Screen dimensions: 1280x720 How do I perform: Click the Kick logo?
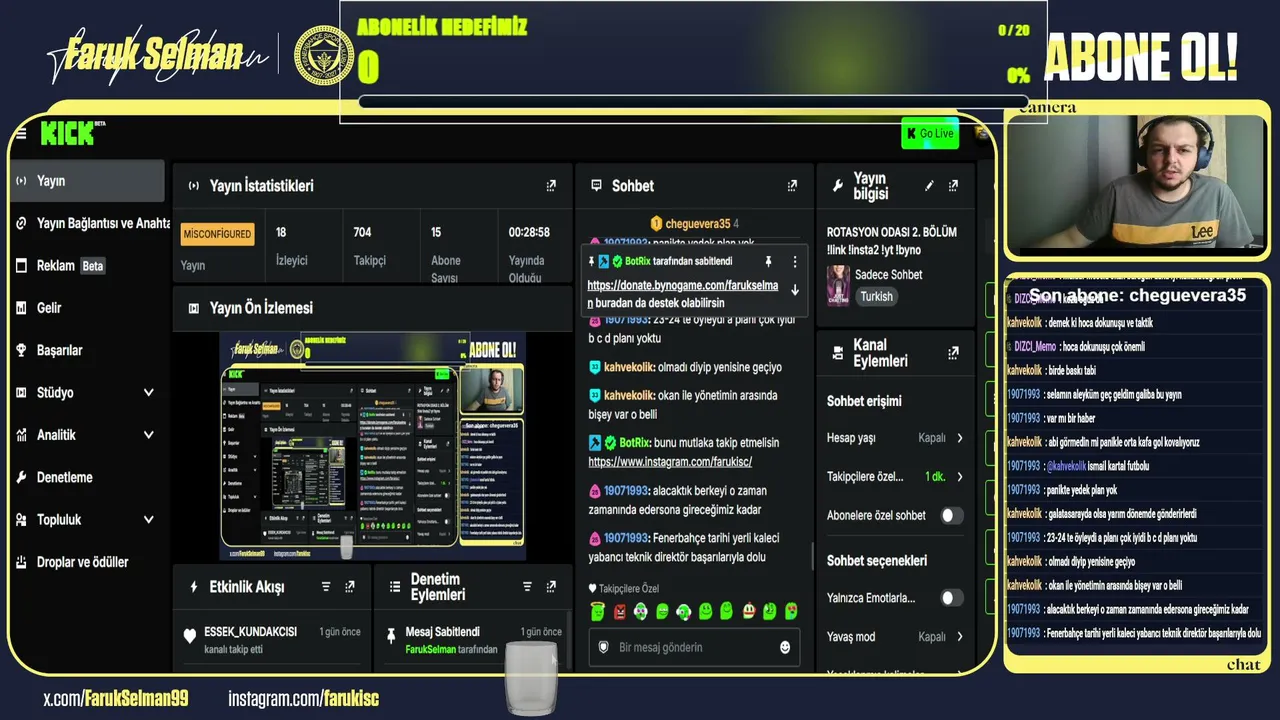pyautogui.click(x=67, y=133)
